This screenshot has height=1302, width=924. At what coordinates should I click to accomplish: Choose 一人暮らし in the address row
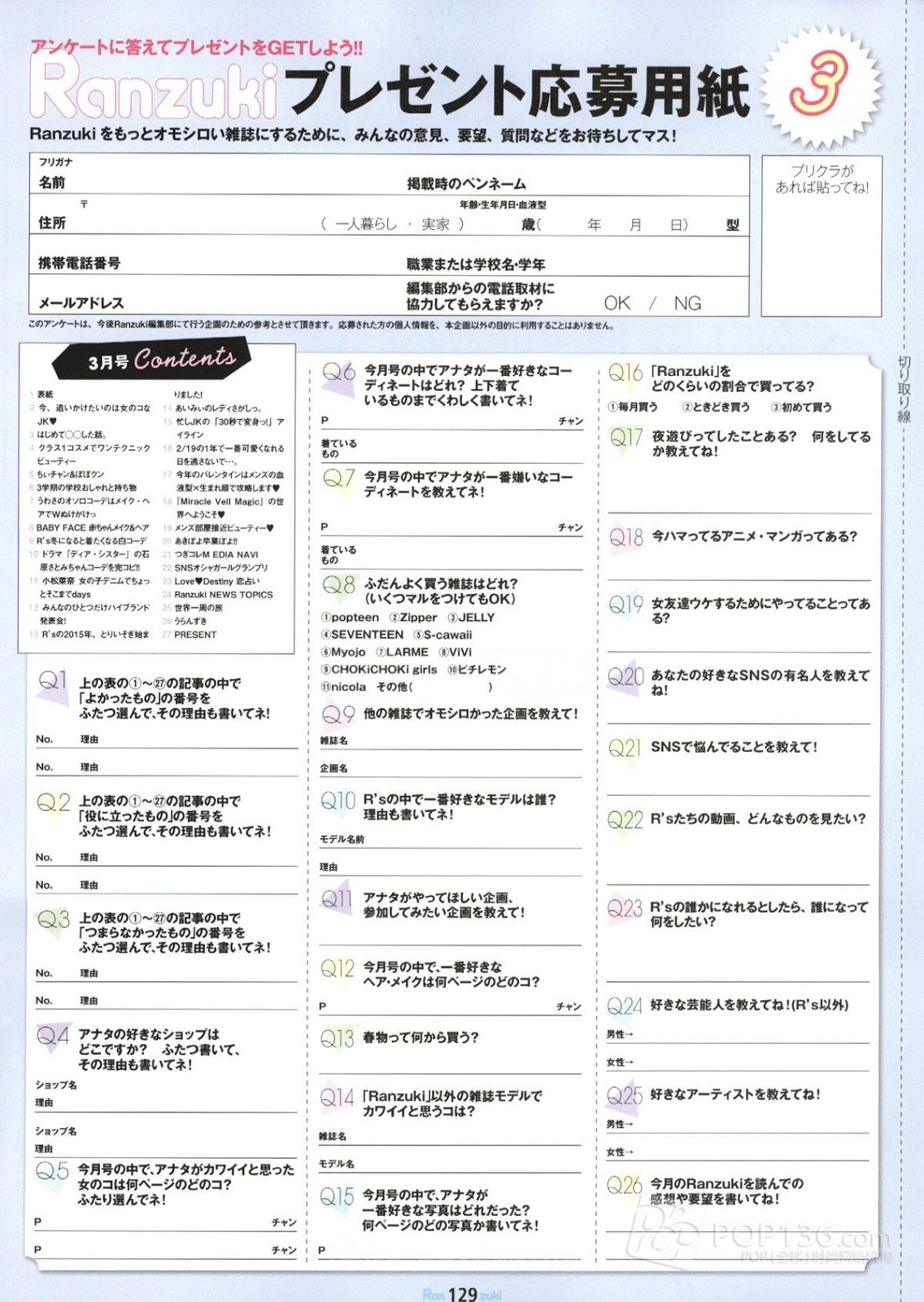click(x=366, y=225)
